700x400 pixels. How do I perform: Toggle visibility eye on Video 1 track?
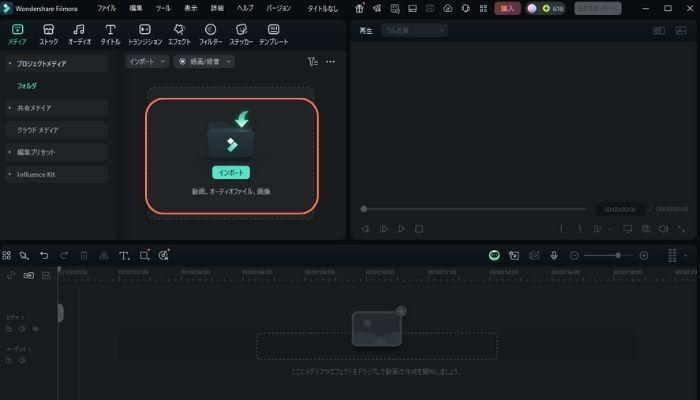35,329
